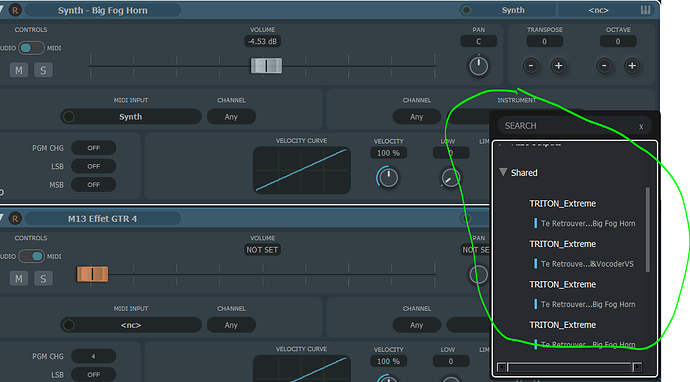690x382 pixels.
Task: Solo the M13 Effet GTR 4 track
Action: [x=43, y=278]
